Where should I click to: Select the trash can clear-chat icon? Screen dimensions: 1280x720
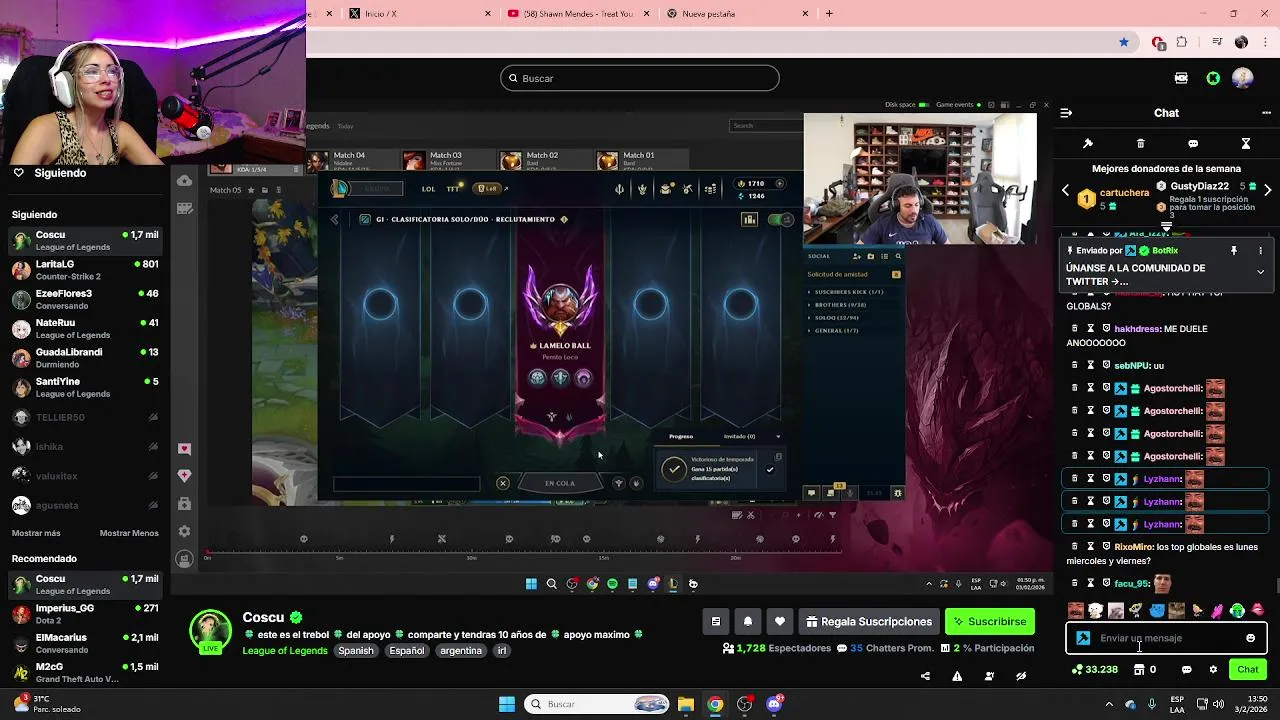click(1140, 144)
